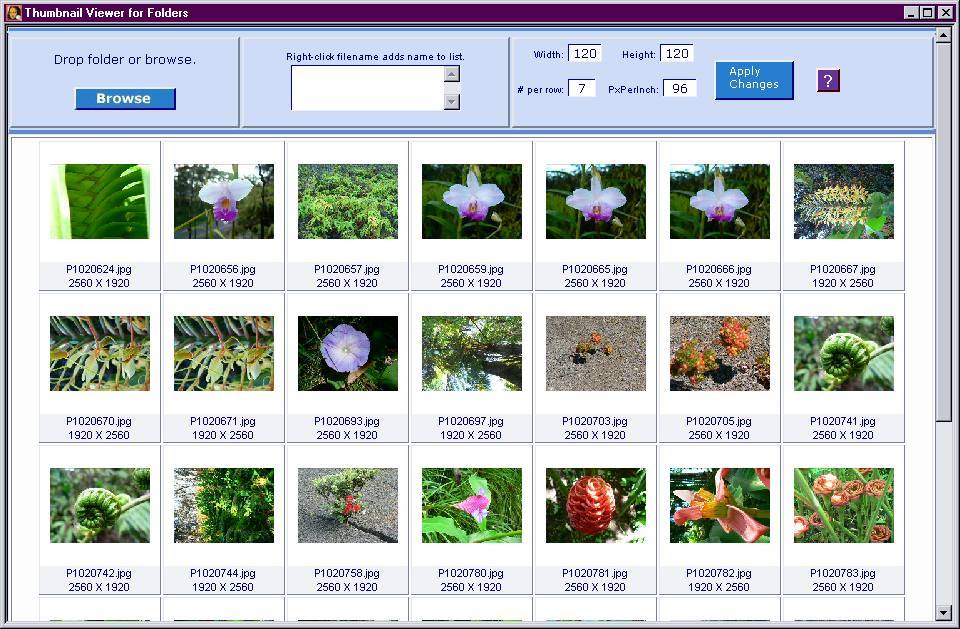The image size is (960, 629).
Task: Select the number per row field
Action: pos(582,89)
